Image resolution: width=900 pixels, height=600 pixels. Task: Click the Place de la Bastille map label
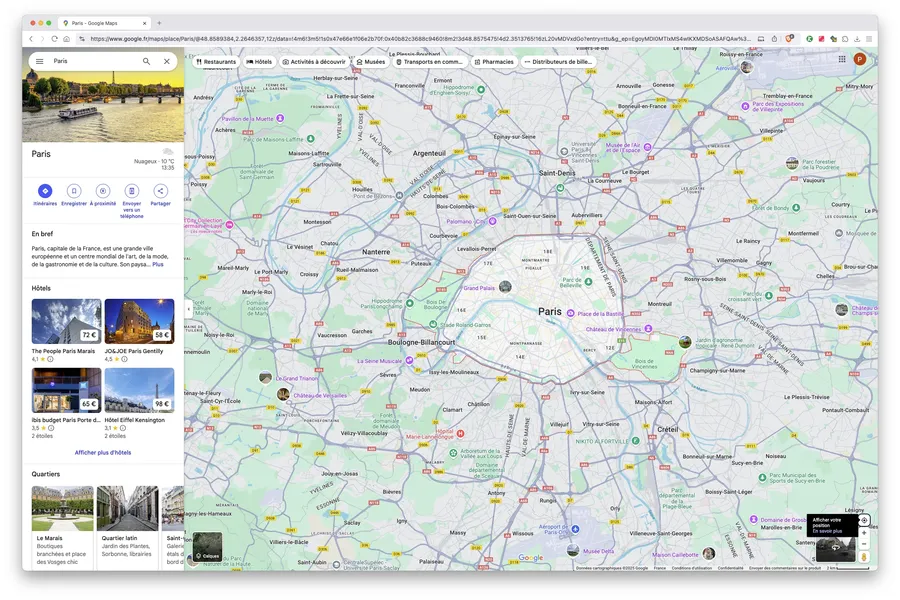[x=600, y=313]
